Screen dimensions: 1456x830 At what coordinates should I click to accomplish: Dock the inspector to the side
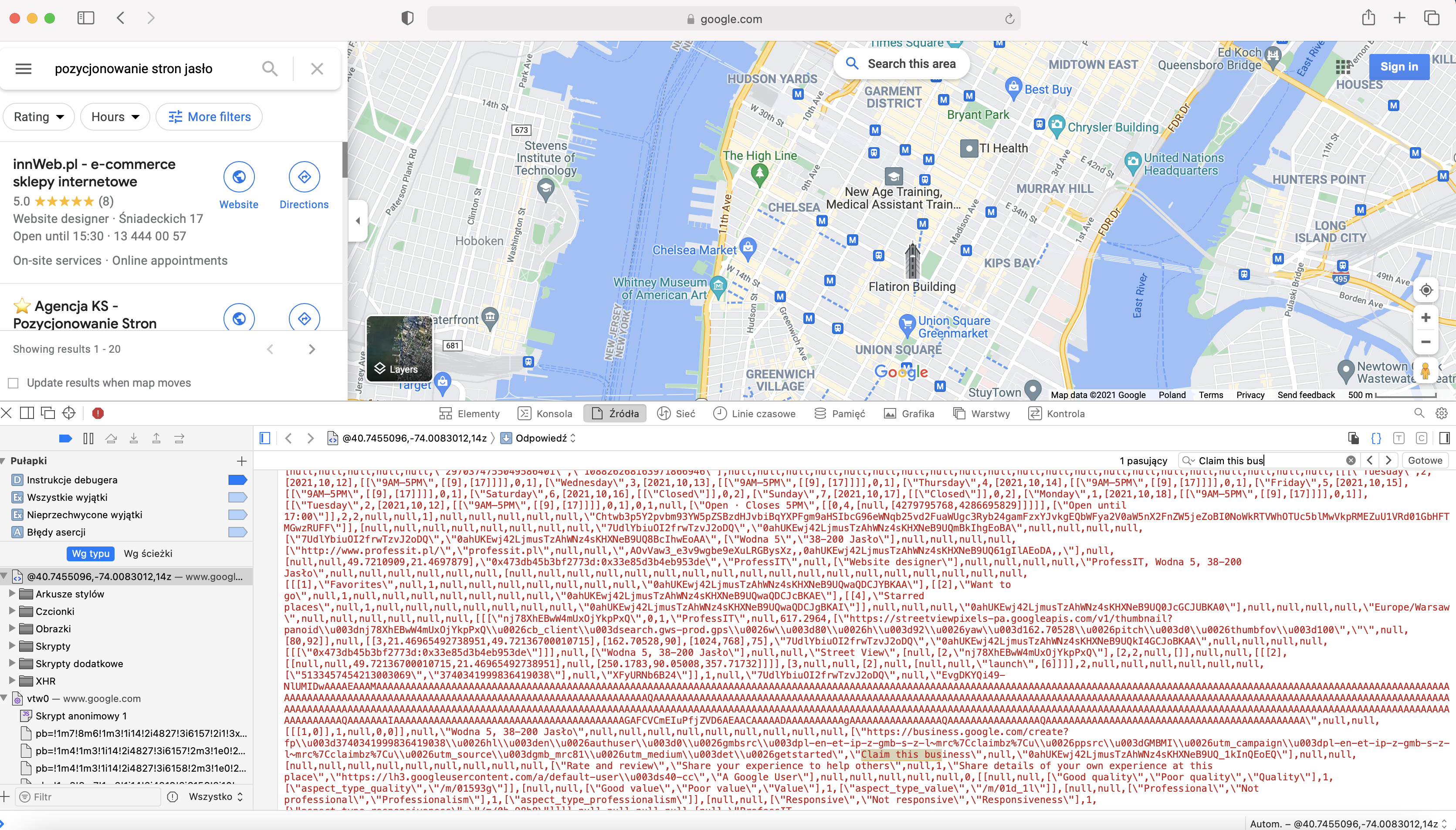pos(27,413)
